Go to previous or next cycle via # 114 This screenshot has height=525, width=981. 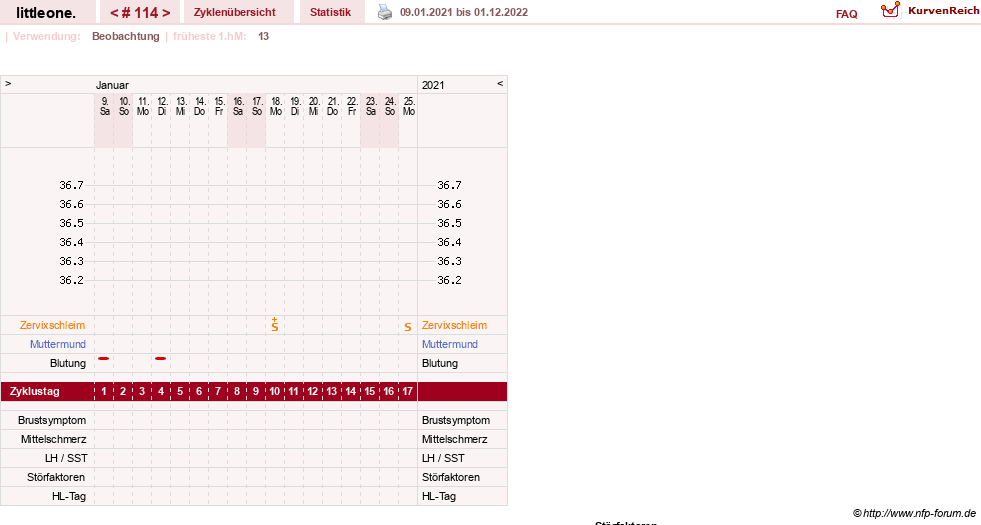[140, 12]
